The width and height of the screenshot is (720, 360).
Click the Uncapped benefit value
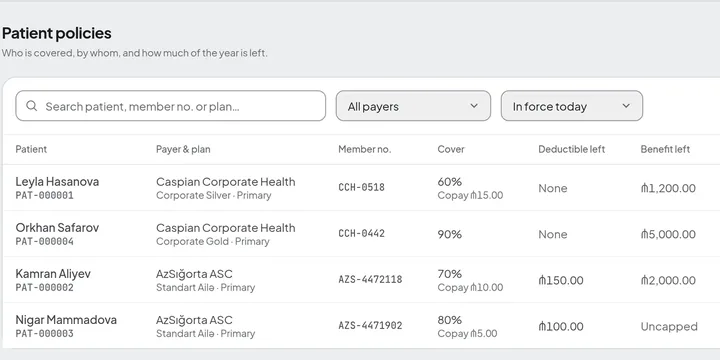[x=669, y=326]
